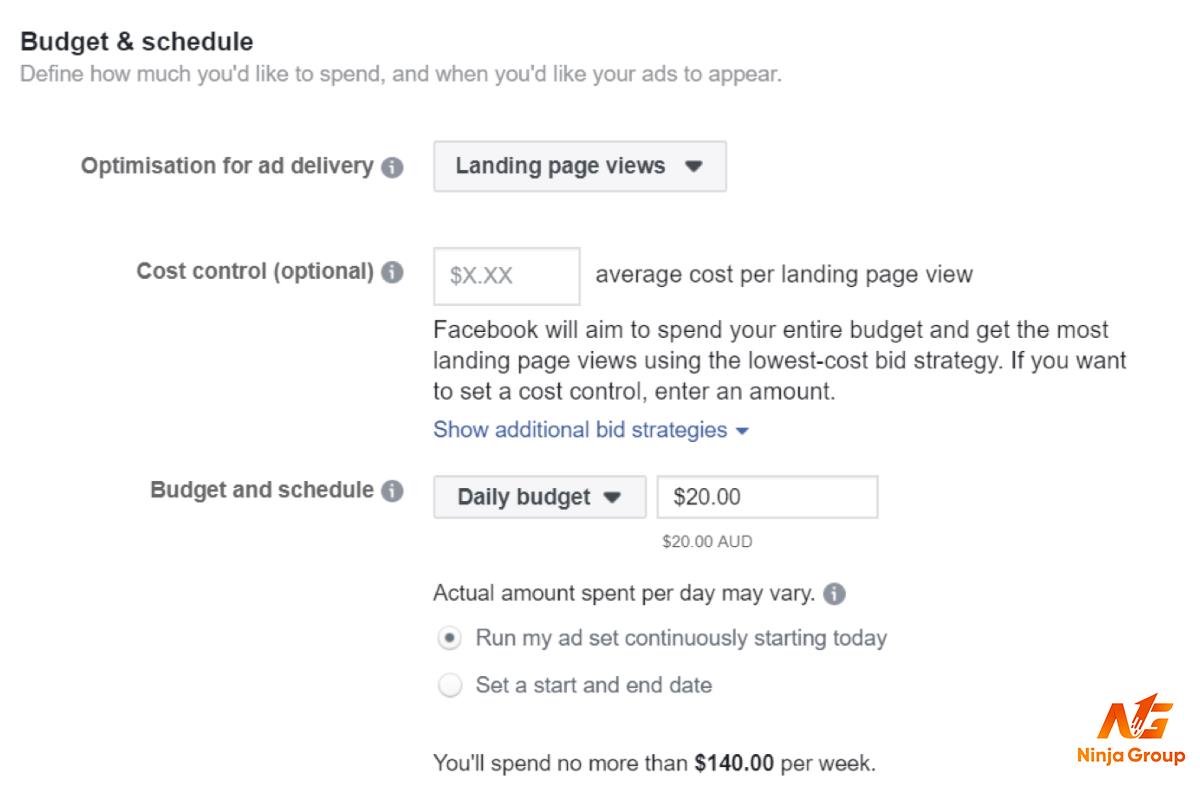The image size is (1200, 800).
Task: Click the '$20.00 AUD' currency note
Action: point(707,542)
